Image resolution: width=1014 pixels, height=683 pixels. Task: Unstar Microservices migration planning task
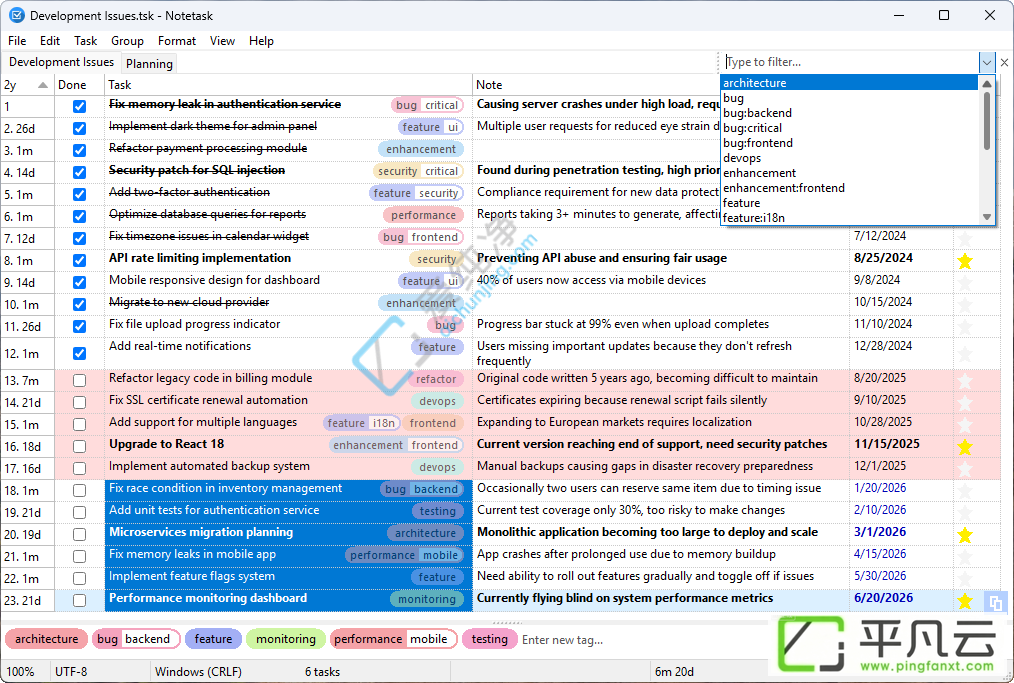pos(965,535)
